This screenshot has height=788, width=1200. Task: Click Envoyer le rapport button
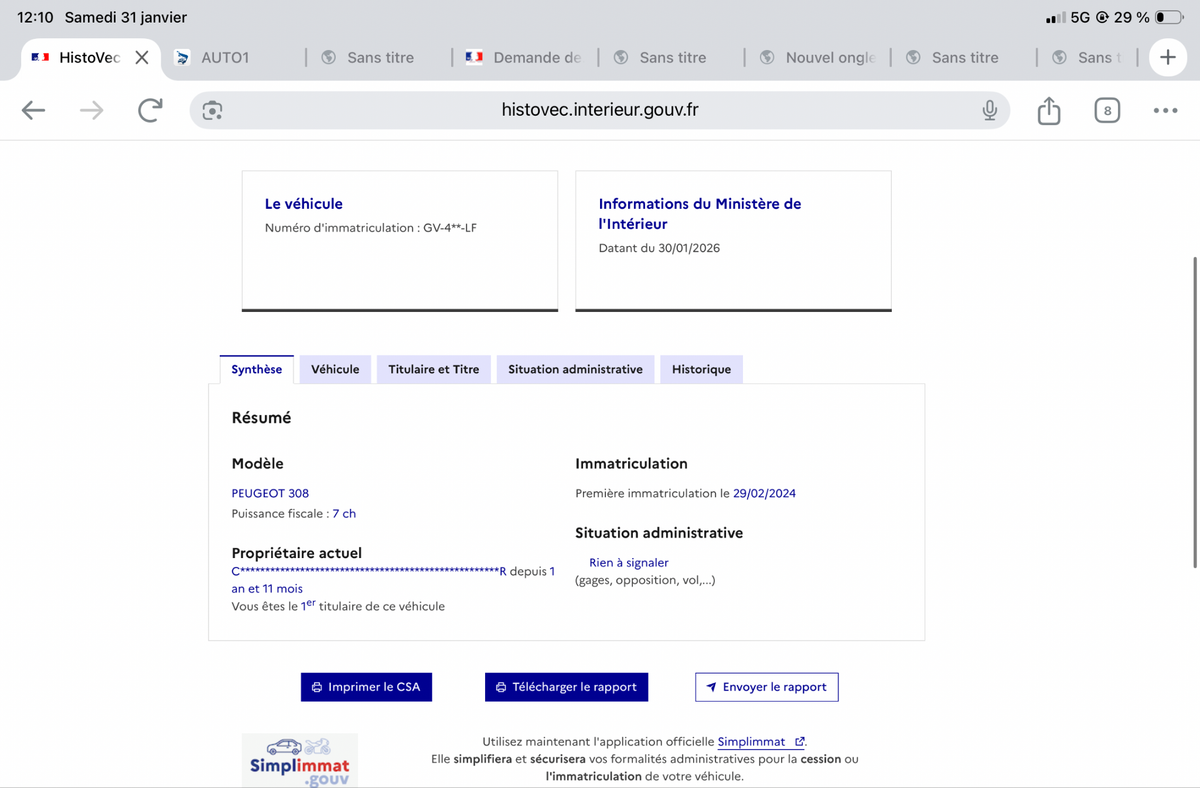766,687
